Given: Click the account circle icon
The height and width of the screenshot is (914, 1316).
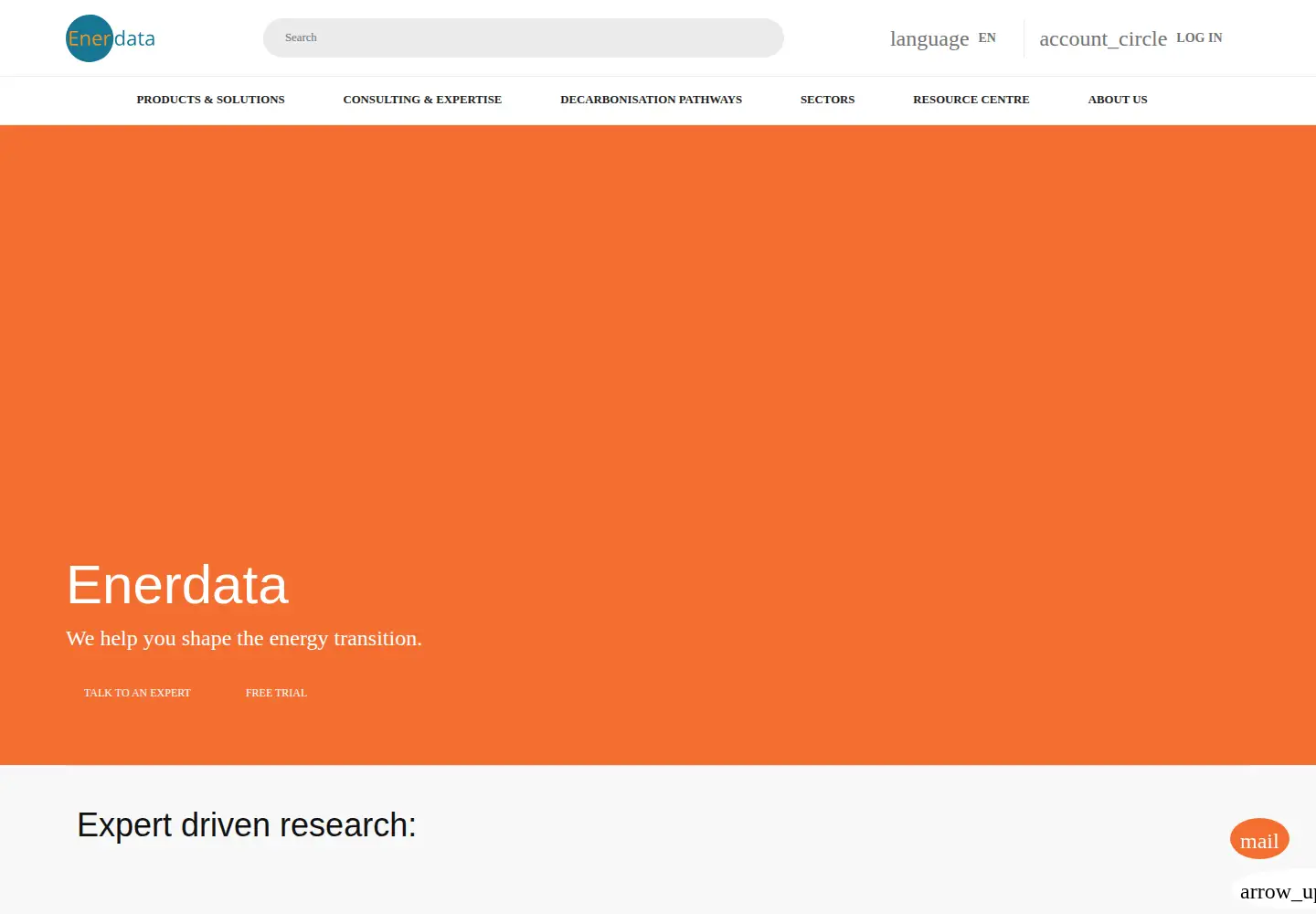Looking at the screenshot, I should pyautogui.click(x=1103, y=38).
